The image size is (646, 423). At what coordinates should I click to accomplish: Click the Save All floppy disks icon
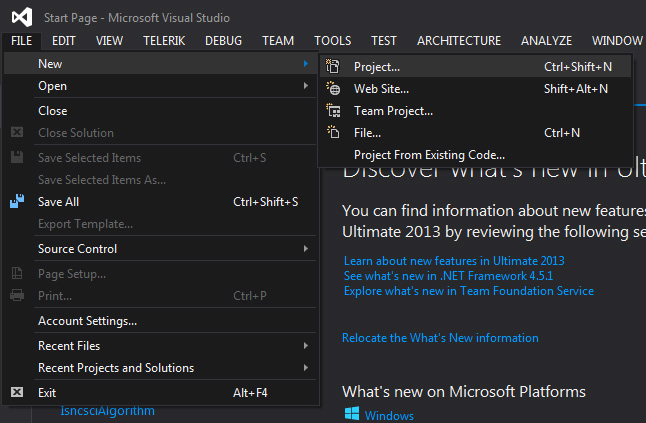[x=17, y=201]
